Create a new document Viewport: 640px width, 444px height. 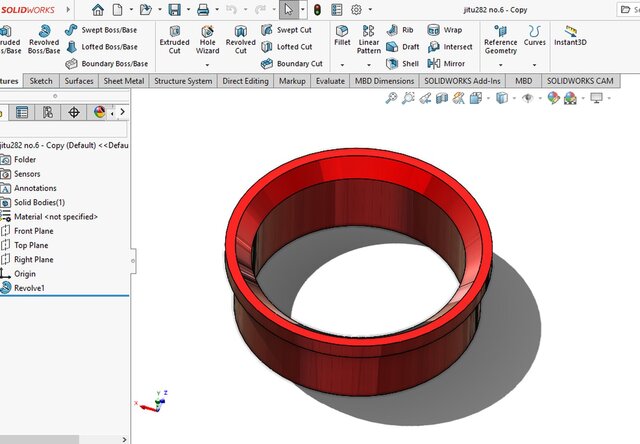[x=118, y=9]
